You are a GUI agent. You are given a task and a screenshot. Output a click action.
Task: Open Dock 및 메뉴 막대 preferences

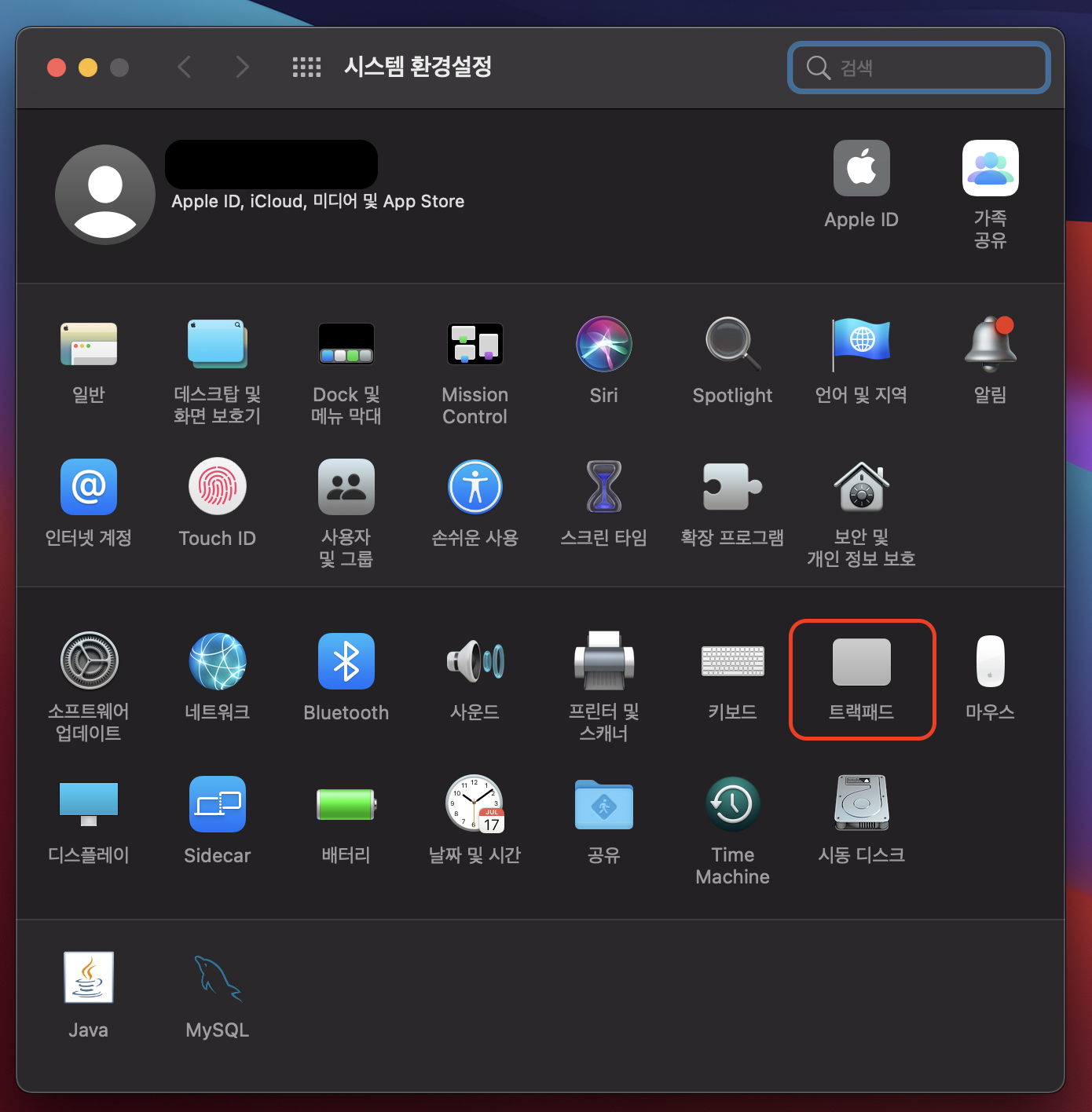pos(346,344)
